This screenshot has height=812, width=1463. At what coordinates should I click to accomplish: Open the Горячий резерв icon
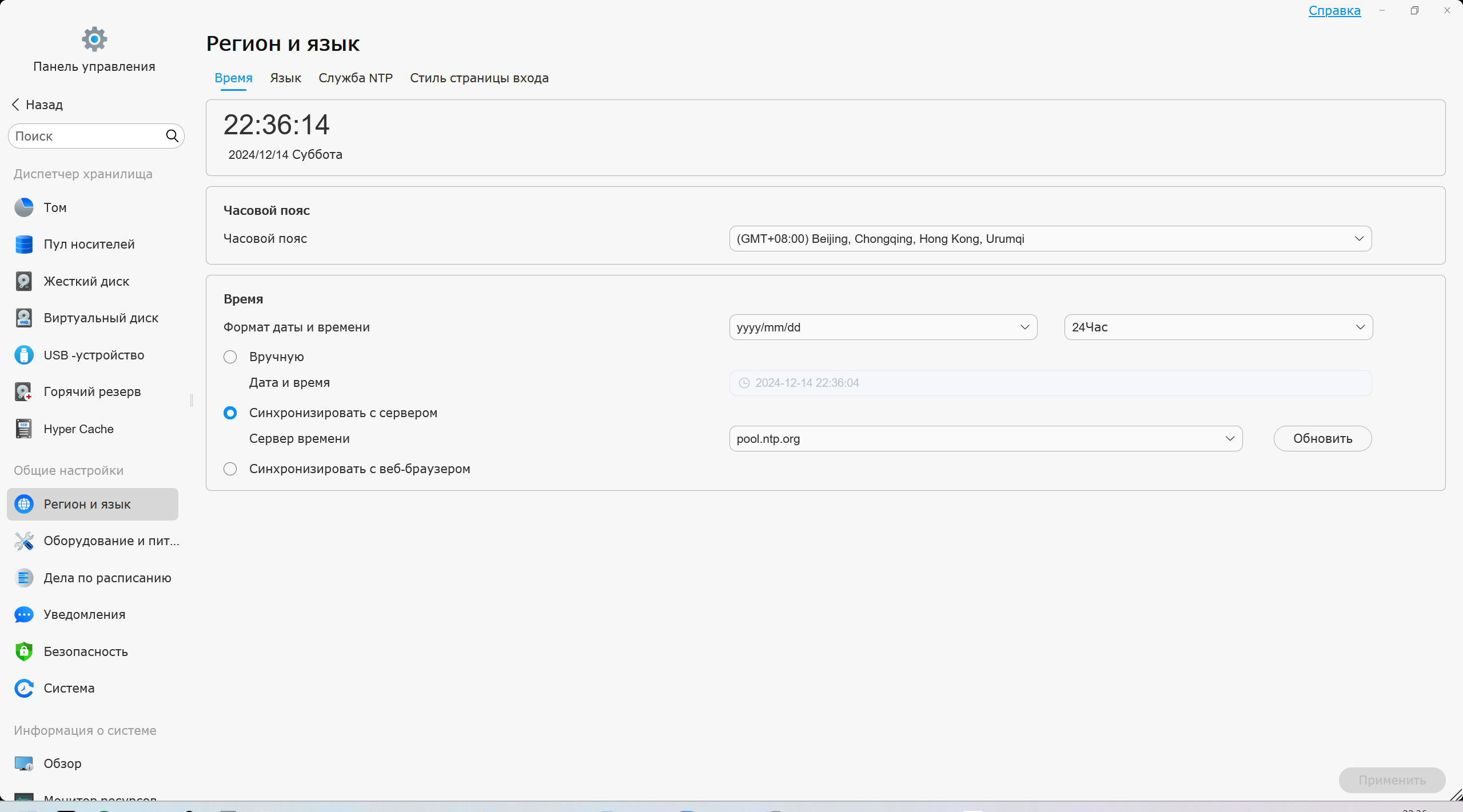click(x=24, y=391)
